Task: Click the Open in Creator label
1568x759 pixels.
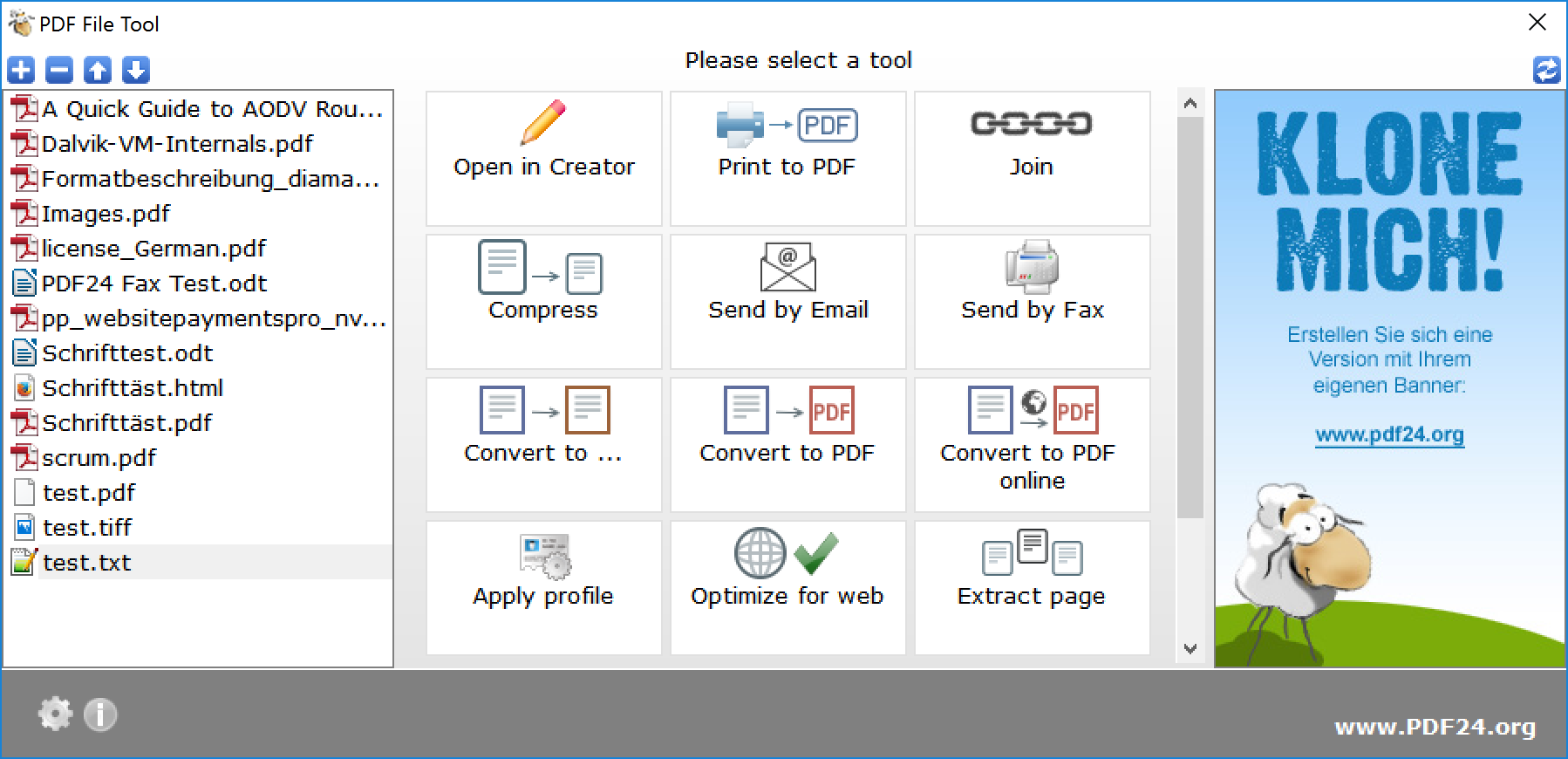Action: coord(544,167)
